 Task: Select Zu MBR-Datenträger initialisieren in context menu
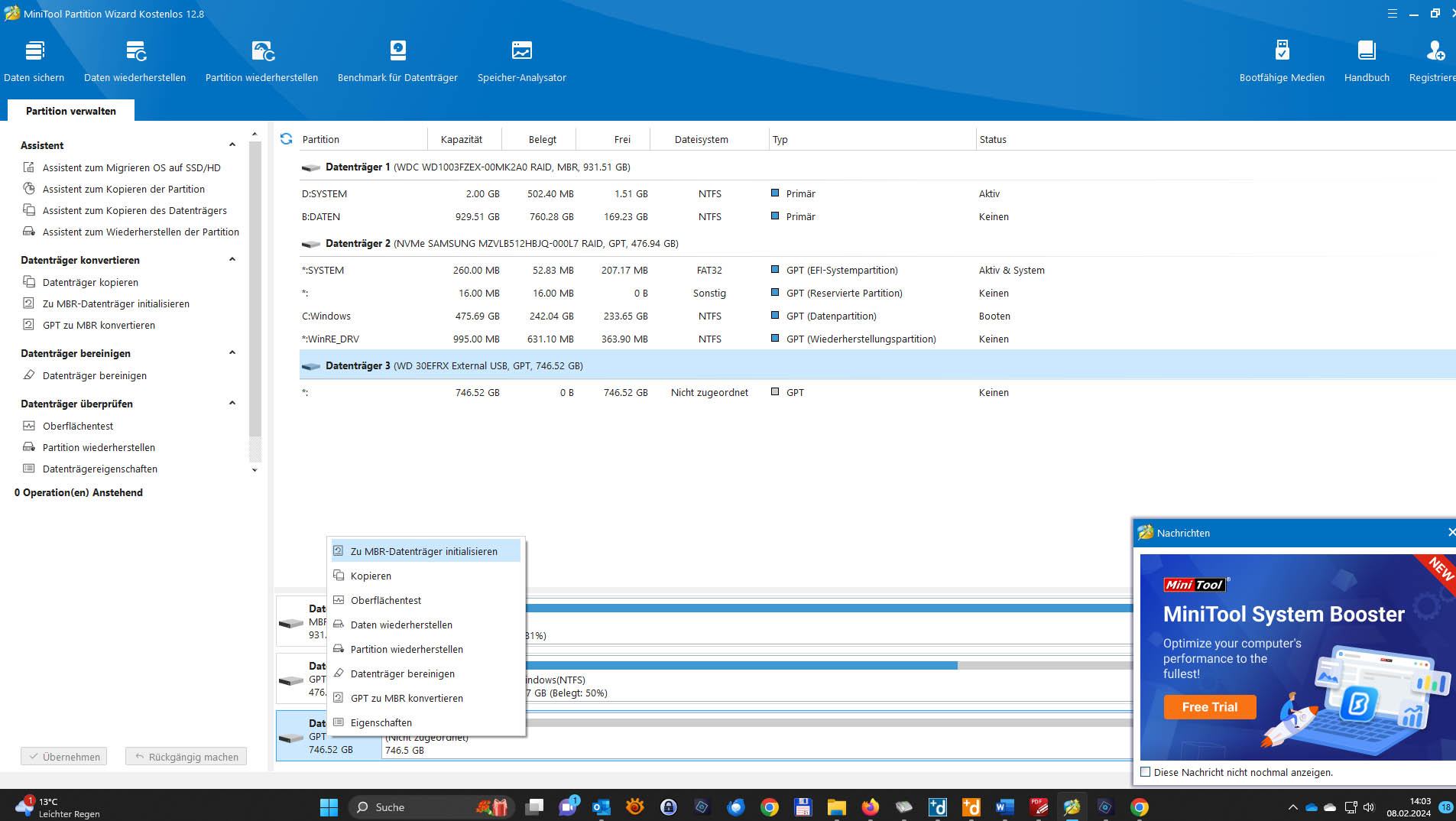point(426,551)
